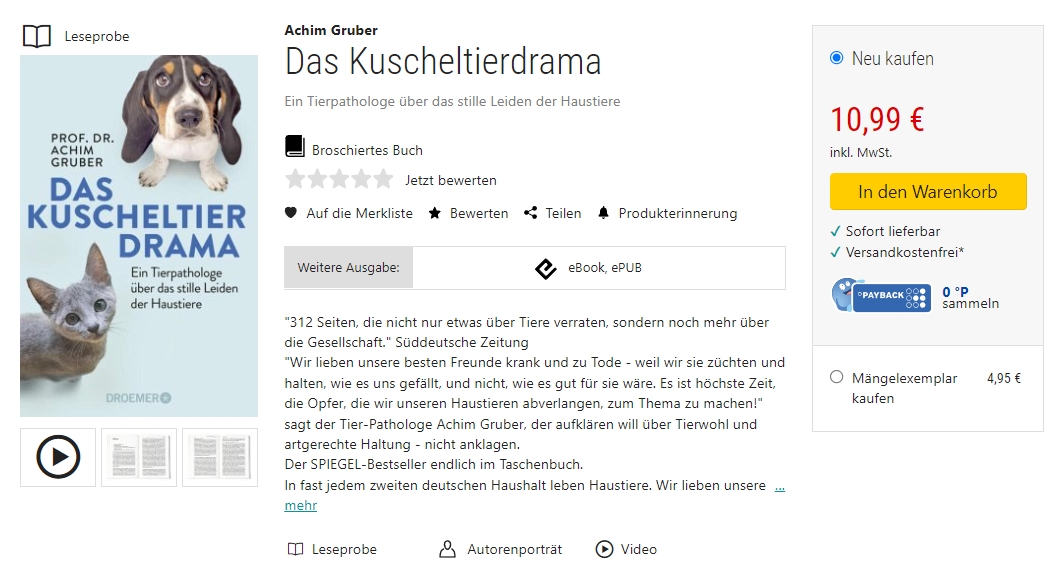Click the open book Leseprobe icon above cover
The width and height of the screenshot is (1054, 574).
[x=37, y=37]
